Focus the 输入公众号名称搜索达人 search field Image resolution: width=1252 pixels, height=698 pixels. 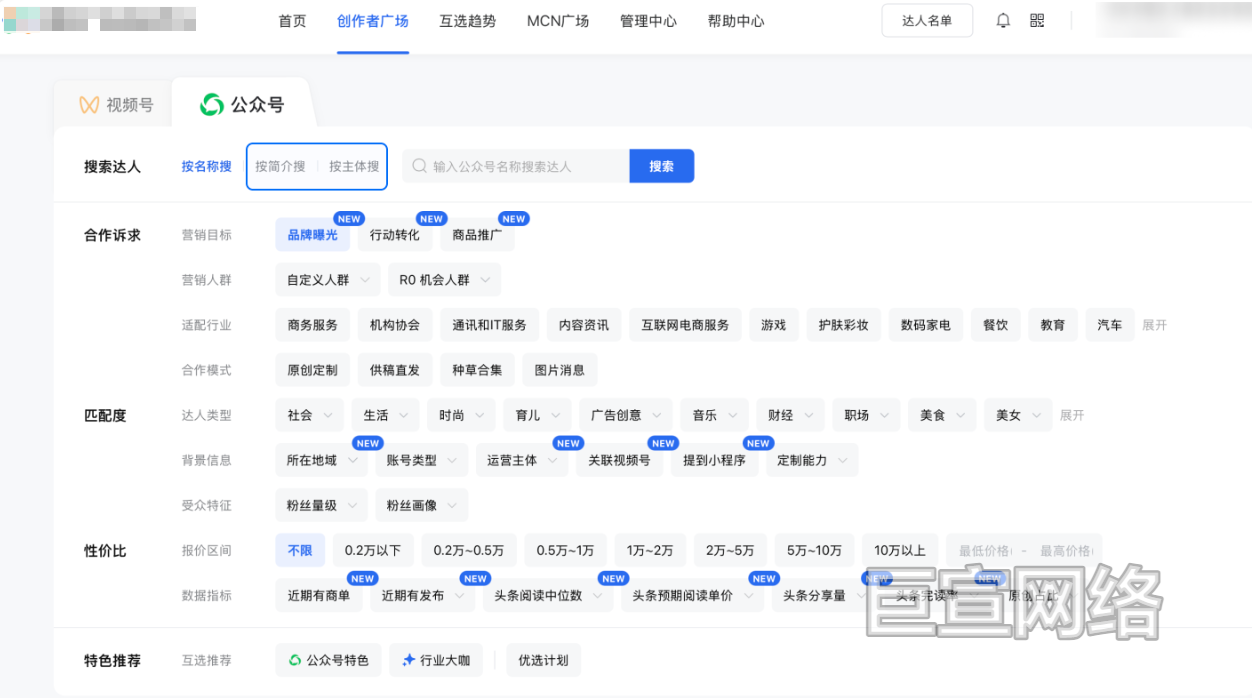point(516,166)
